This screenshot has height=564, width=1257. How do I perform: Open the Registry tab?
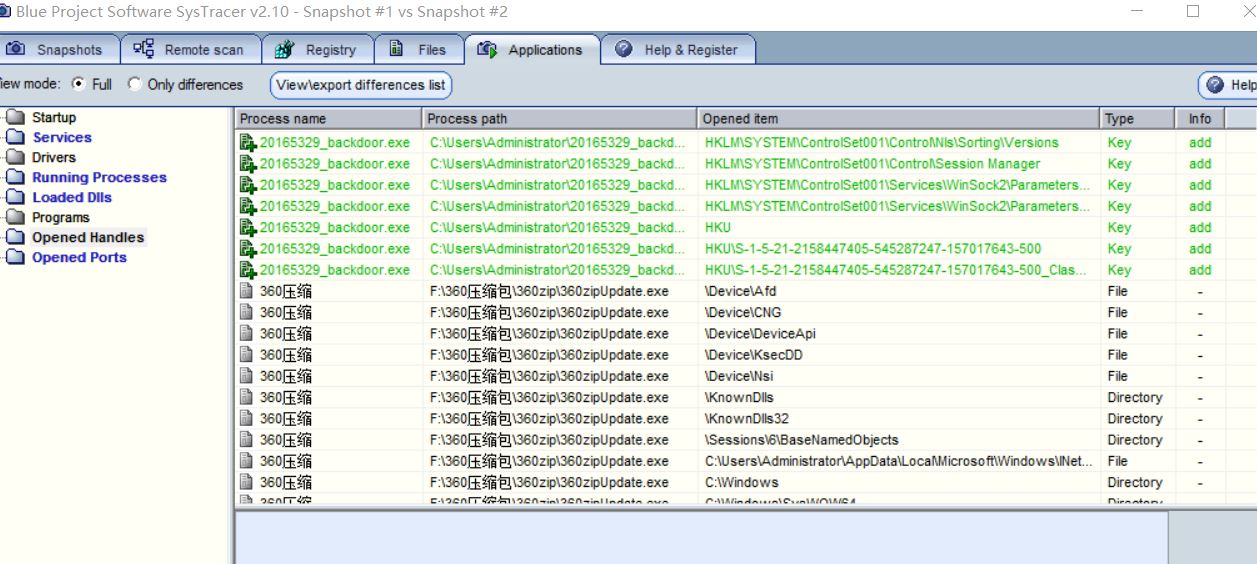[x=318, y=50]
